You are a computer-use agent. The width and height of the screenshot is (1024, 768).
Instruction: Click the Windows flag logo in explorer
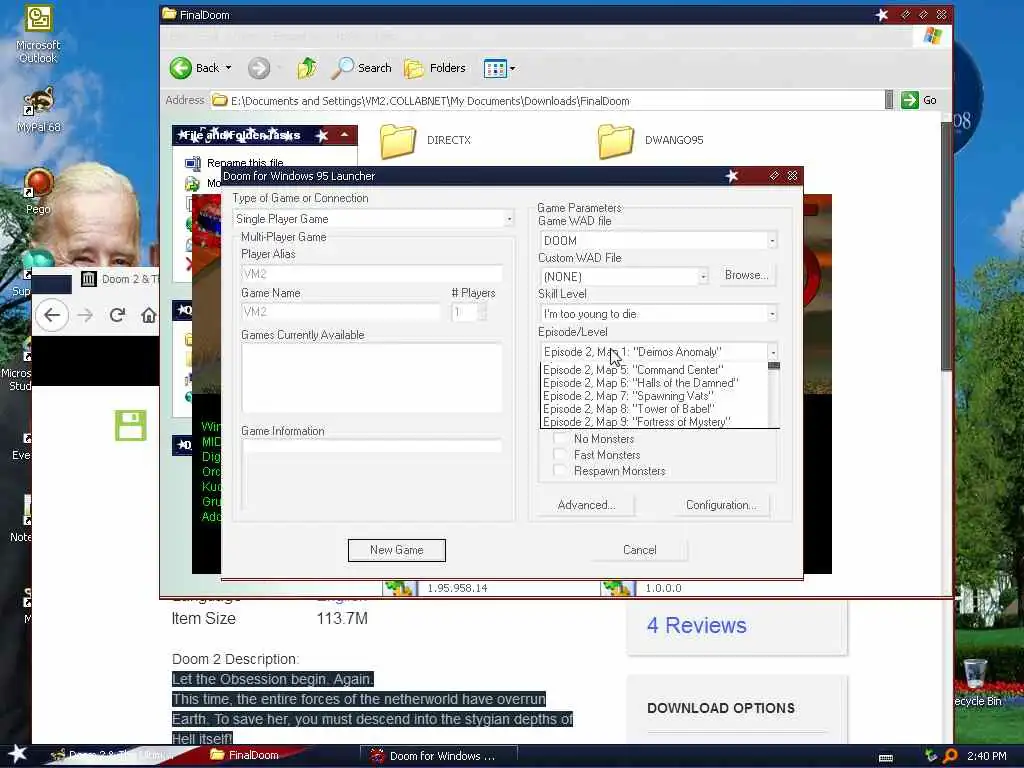(x=933, y=35)
